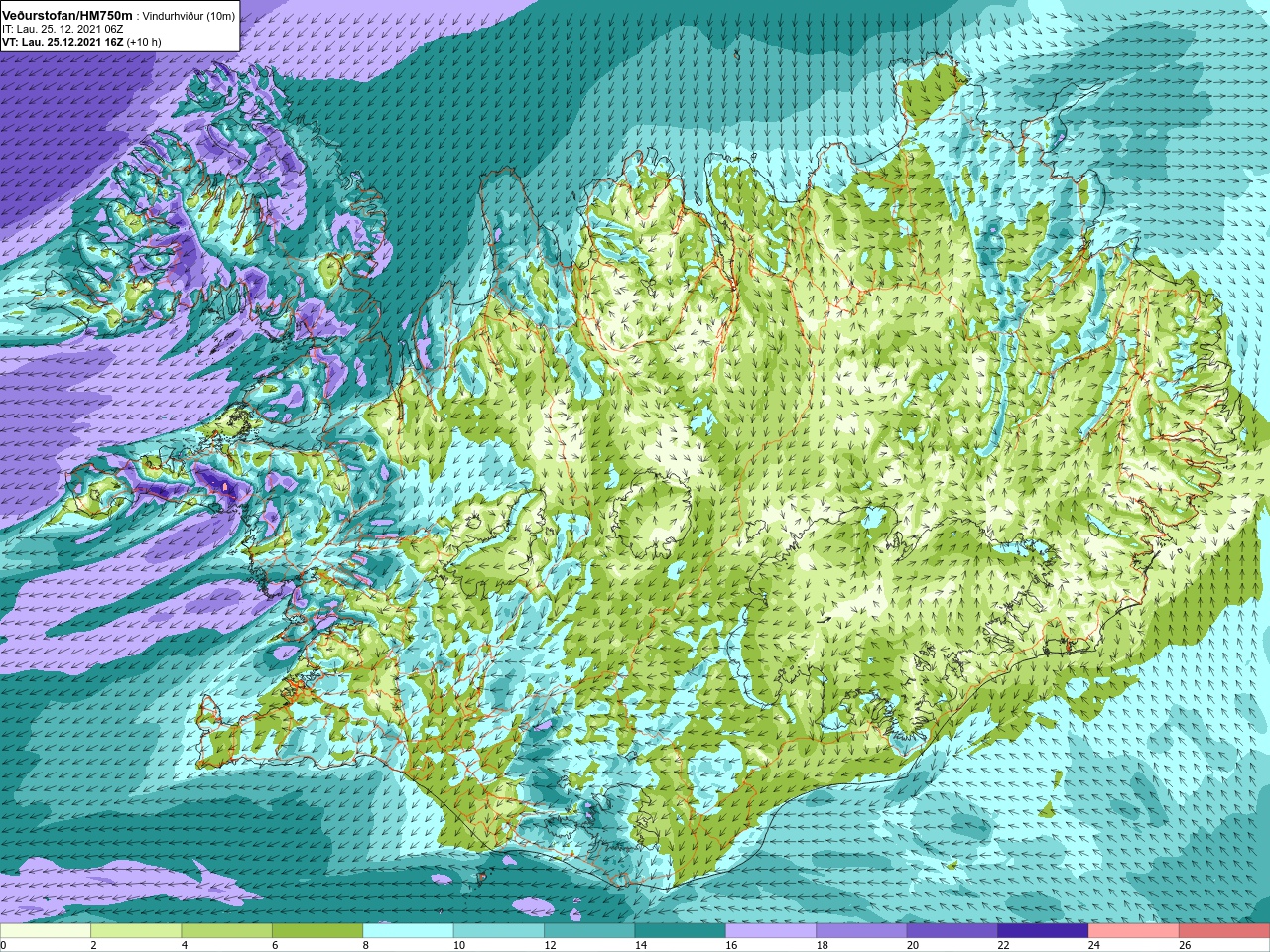Select the light purple 16–18 legend swatch
The height and width of the screenshot is (952, 1270).
771,931
